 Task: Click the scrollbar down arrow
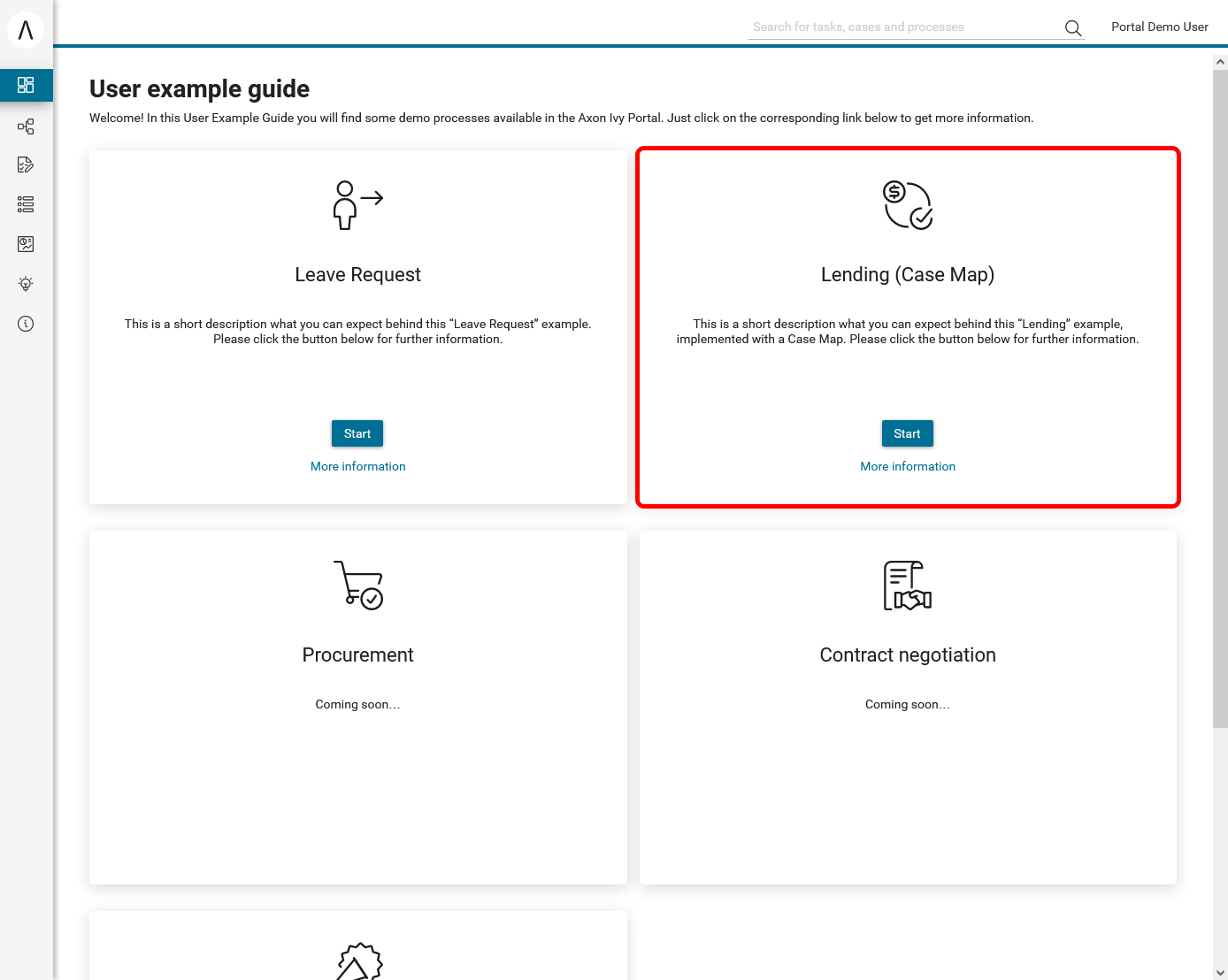tap(1220, 972)
